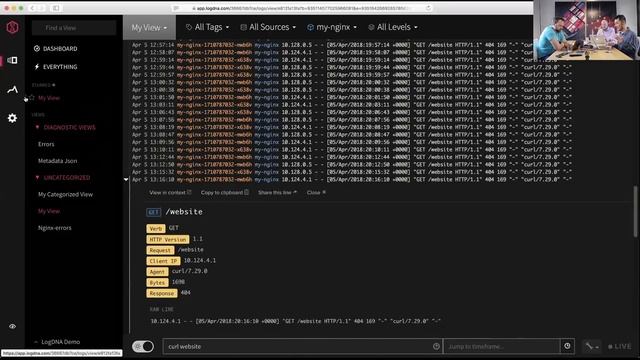Click View in context
Screen dimensions: 640x360
click(x=170, y=192)
